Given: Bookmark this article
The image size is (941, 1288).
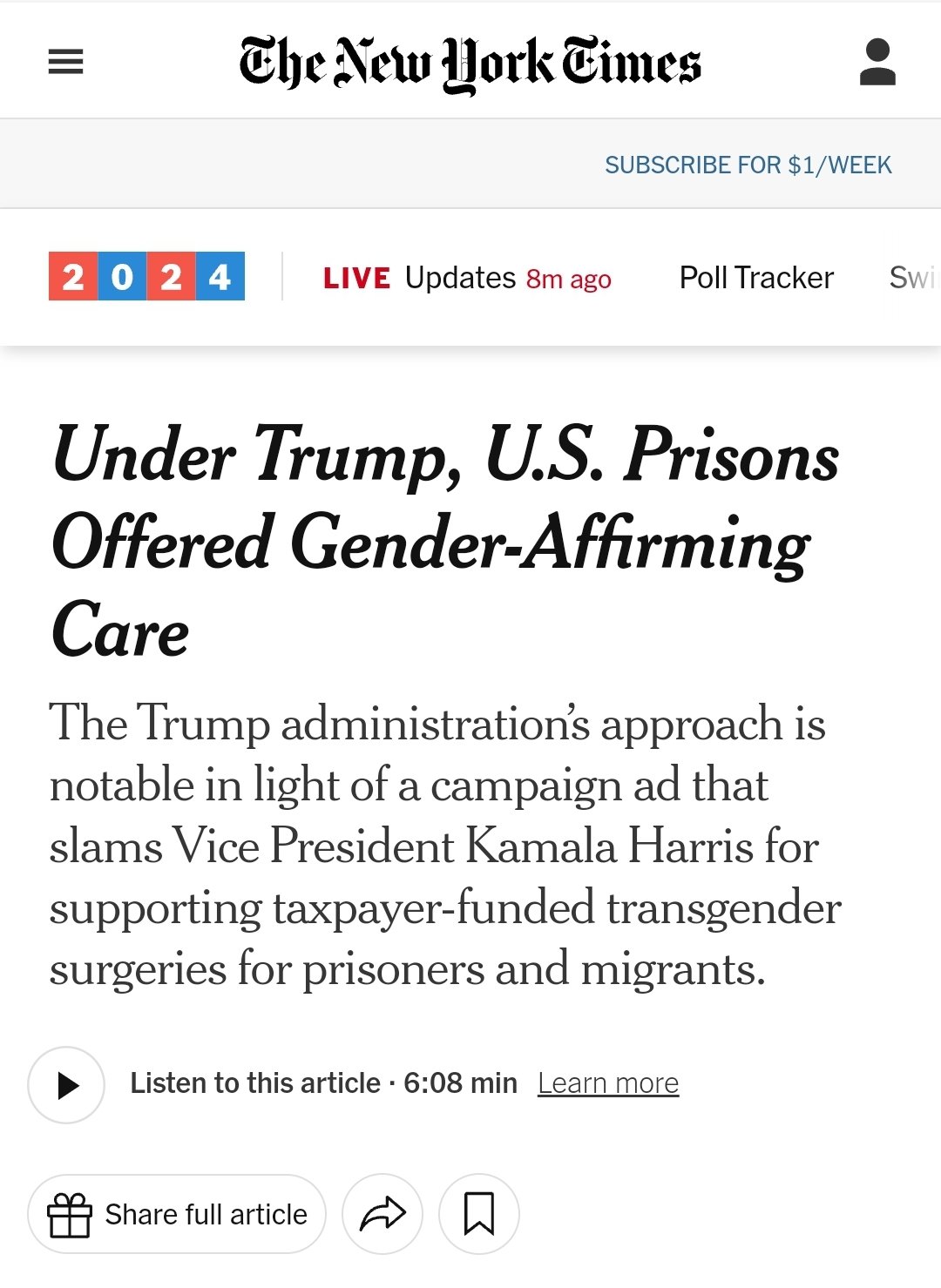Looking at the screenshot, I should [x=479, y=1214].
